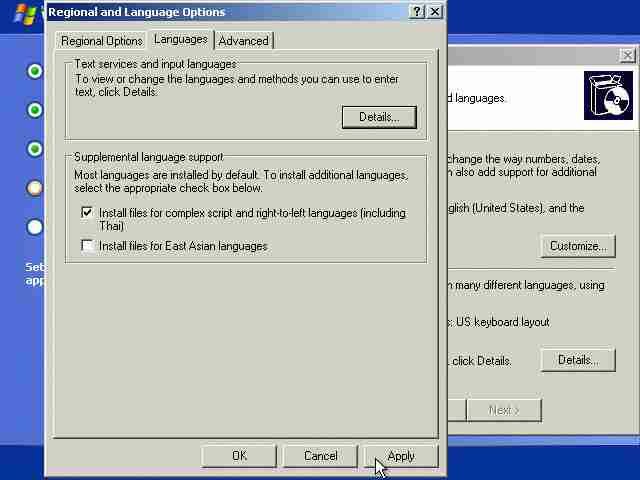Click the Windows XP logo in top-left corner
This screenshot has height=480, width=640.
[24, 14]
